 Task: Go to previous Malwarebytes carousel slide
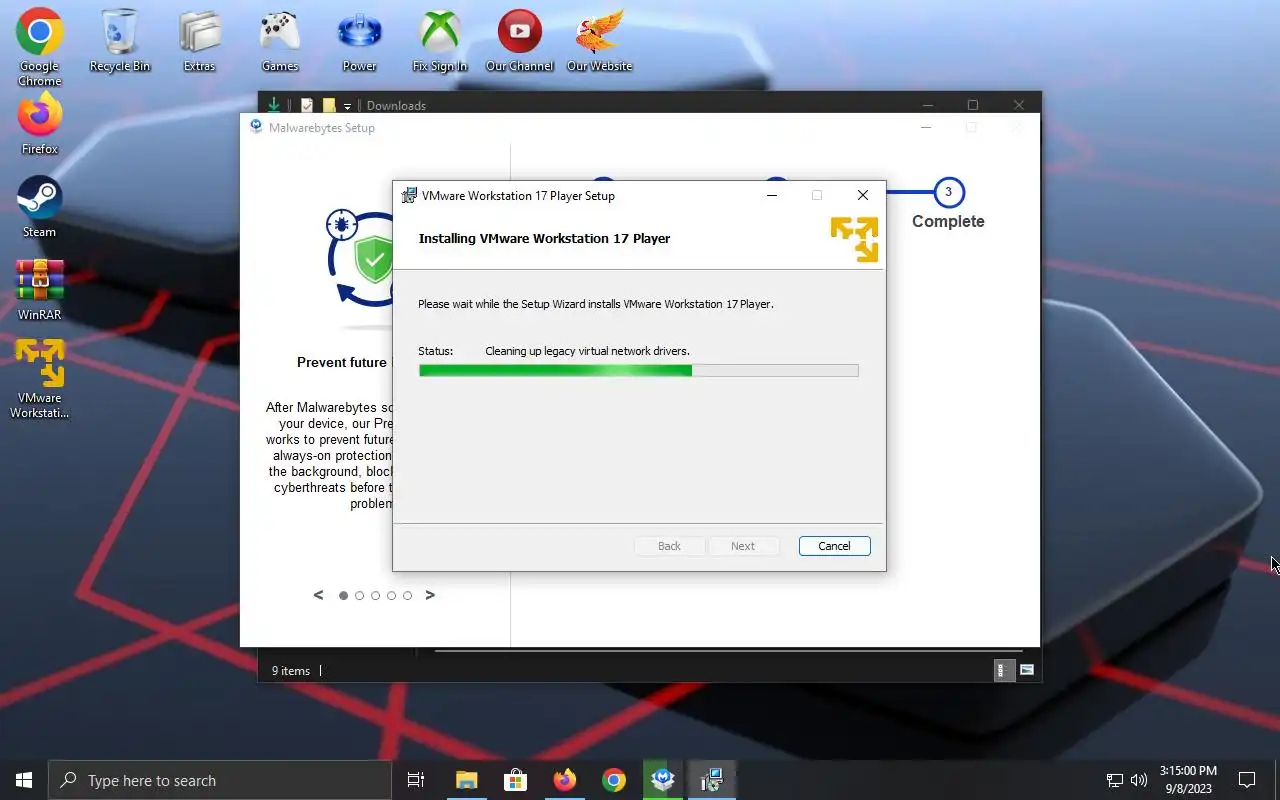tap(318, 595)
